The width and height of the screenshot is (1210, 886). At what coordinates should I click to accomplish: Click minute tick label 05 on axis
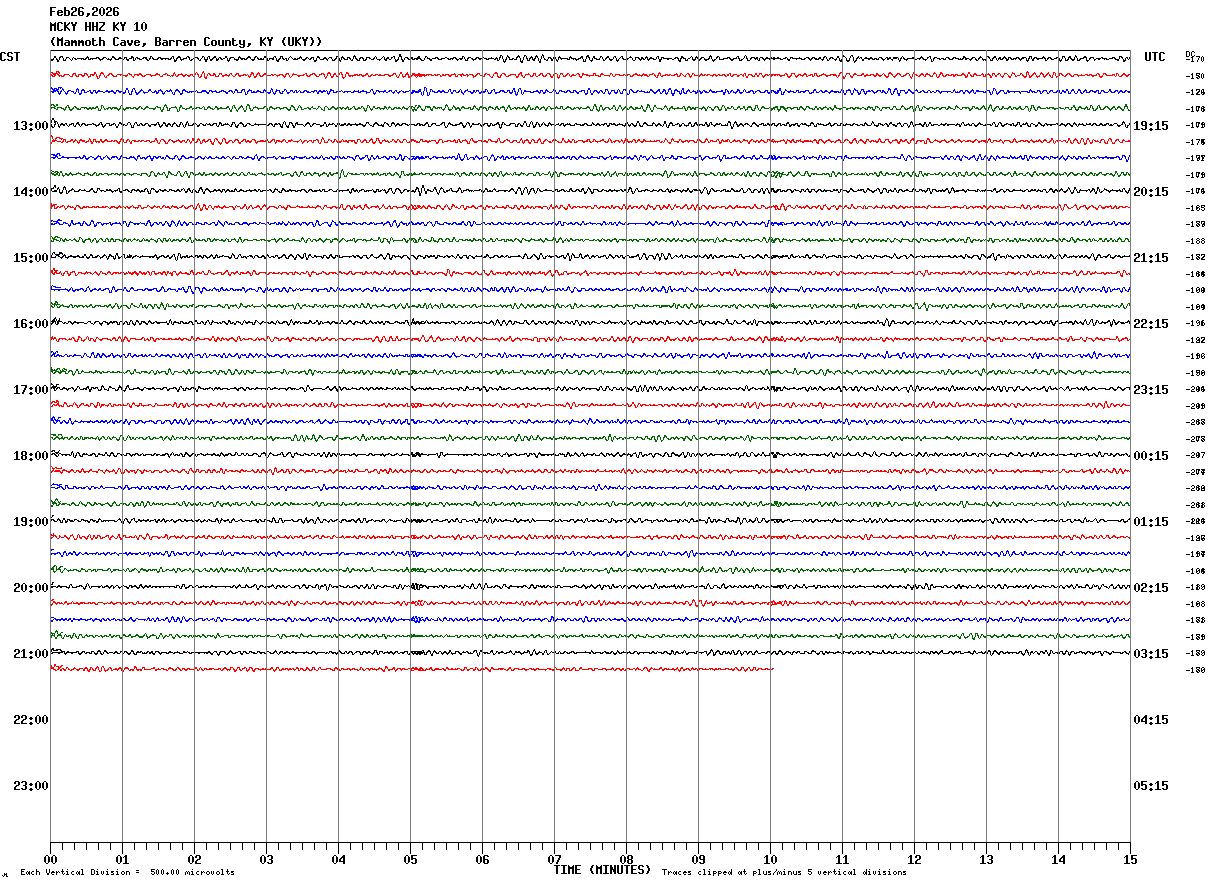[x=410, y=859]
